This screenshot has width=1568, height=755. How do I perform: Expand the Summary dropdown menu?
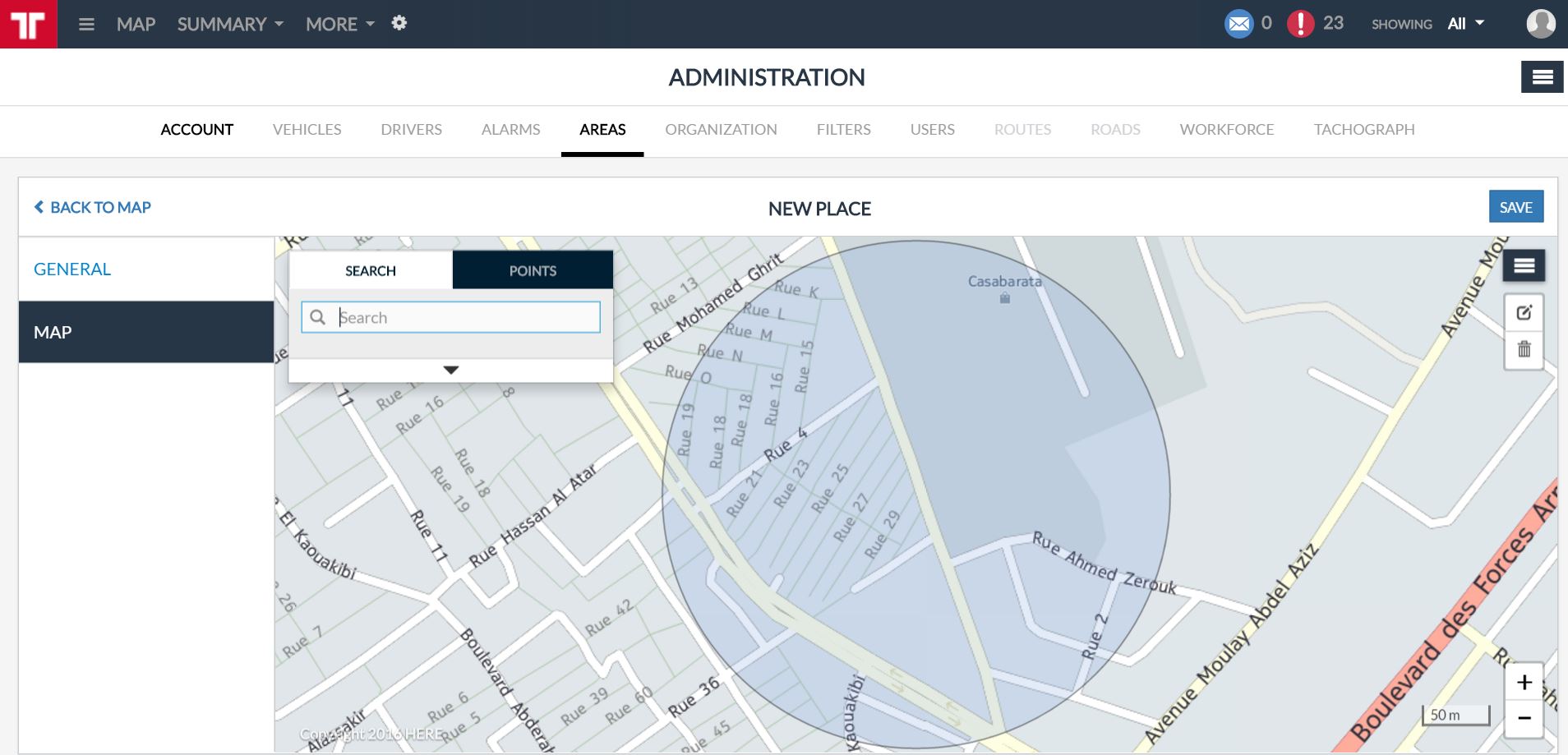(x=230, y=25)
